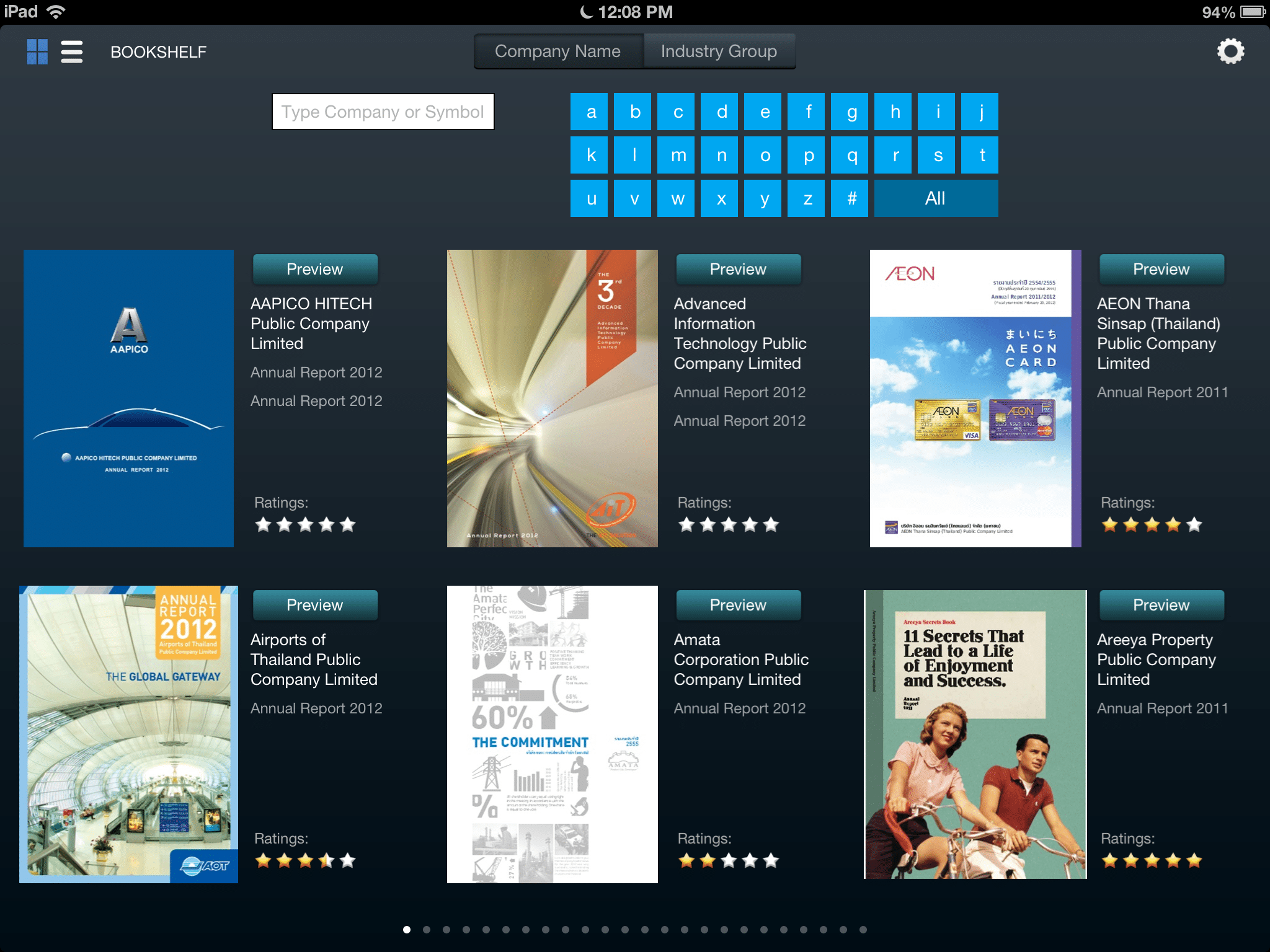This screenshot has height=952, width=1270.
Task: Rate Amata Corporation stars
Action: (x=729, y=860)
